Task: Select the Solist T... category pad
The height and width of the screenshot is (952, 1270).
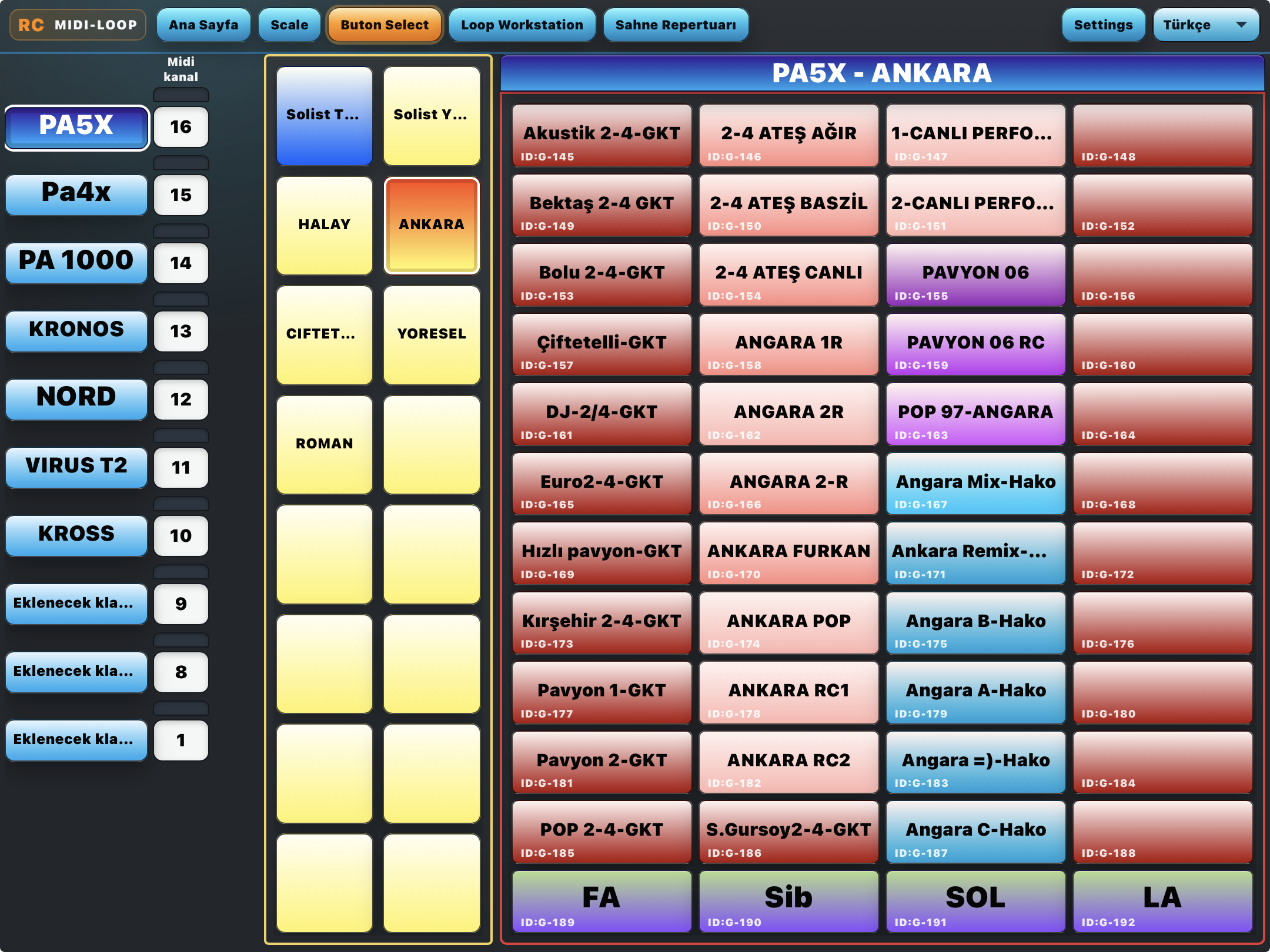Action: pyautogui.click(x=325, y=116)
